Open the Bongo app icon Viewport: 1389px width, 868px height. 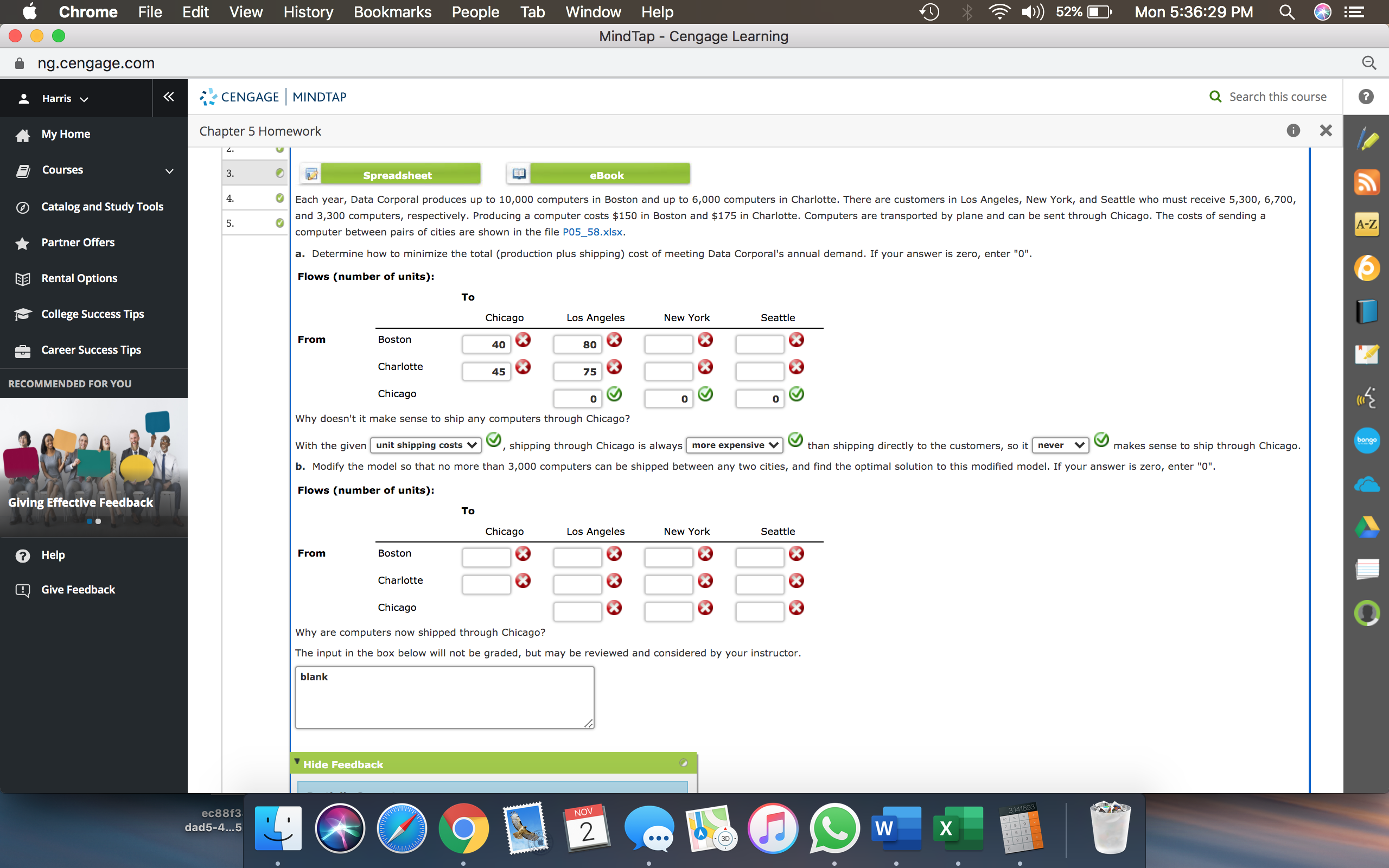(x=1367, y=441)
